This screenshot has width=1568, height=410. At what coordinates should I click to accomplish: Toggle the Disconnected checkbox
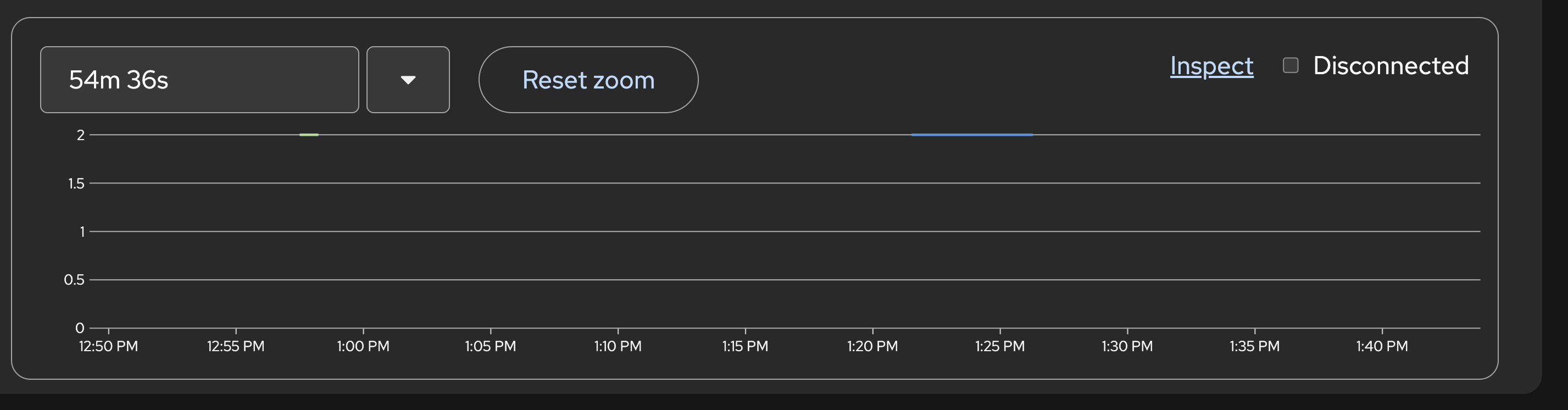pos(1291,65)
